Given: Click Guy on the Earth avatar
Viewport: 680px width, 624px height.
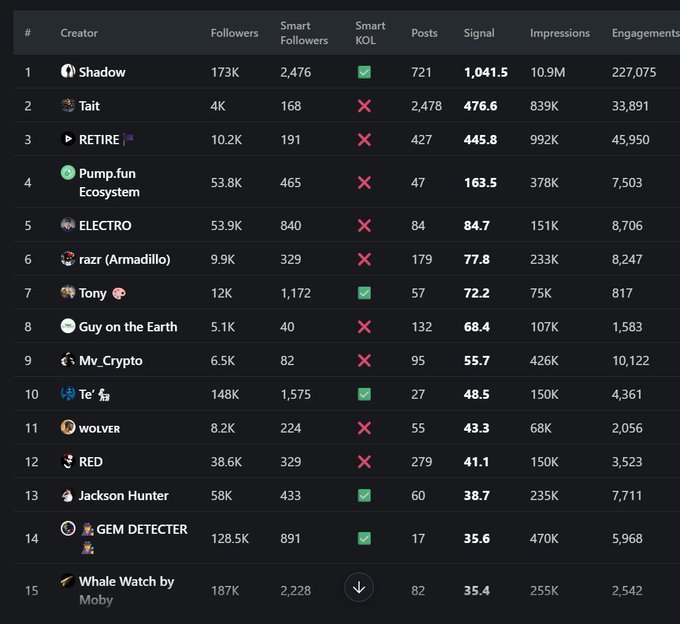Looking at the screenshot, I should 68,326.
